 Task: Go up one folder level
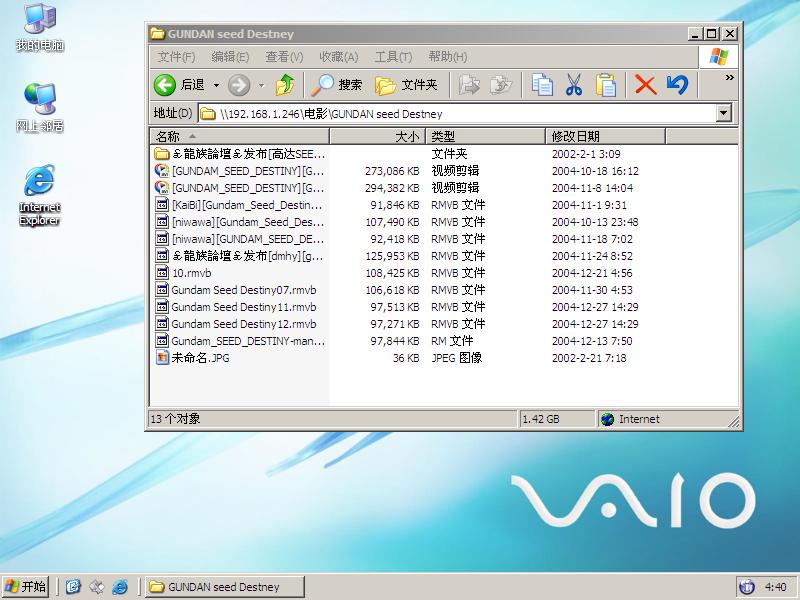pos(285,85)
